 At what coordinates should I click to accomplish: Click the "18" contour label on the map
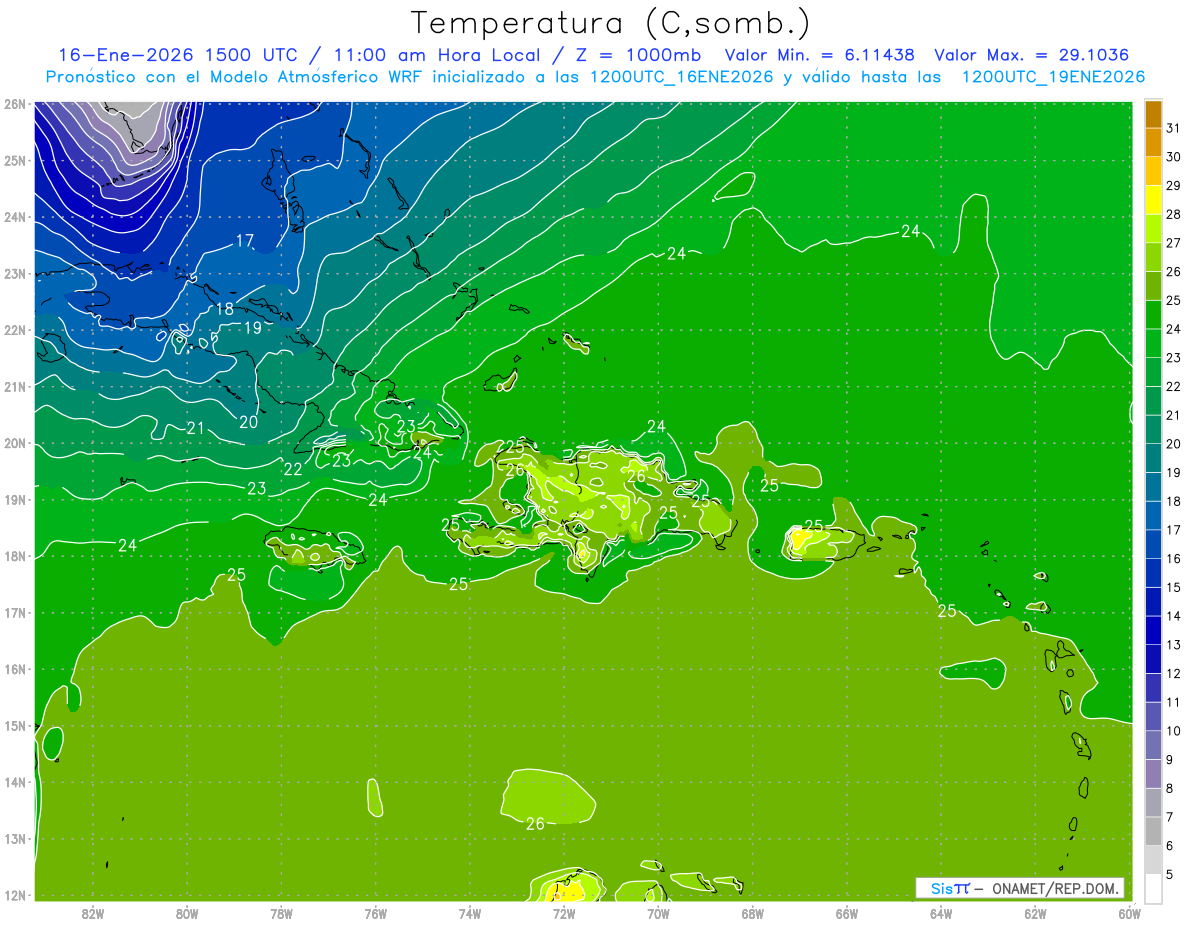click(x=225, y=309)
